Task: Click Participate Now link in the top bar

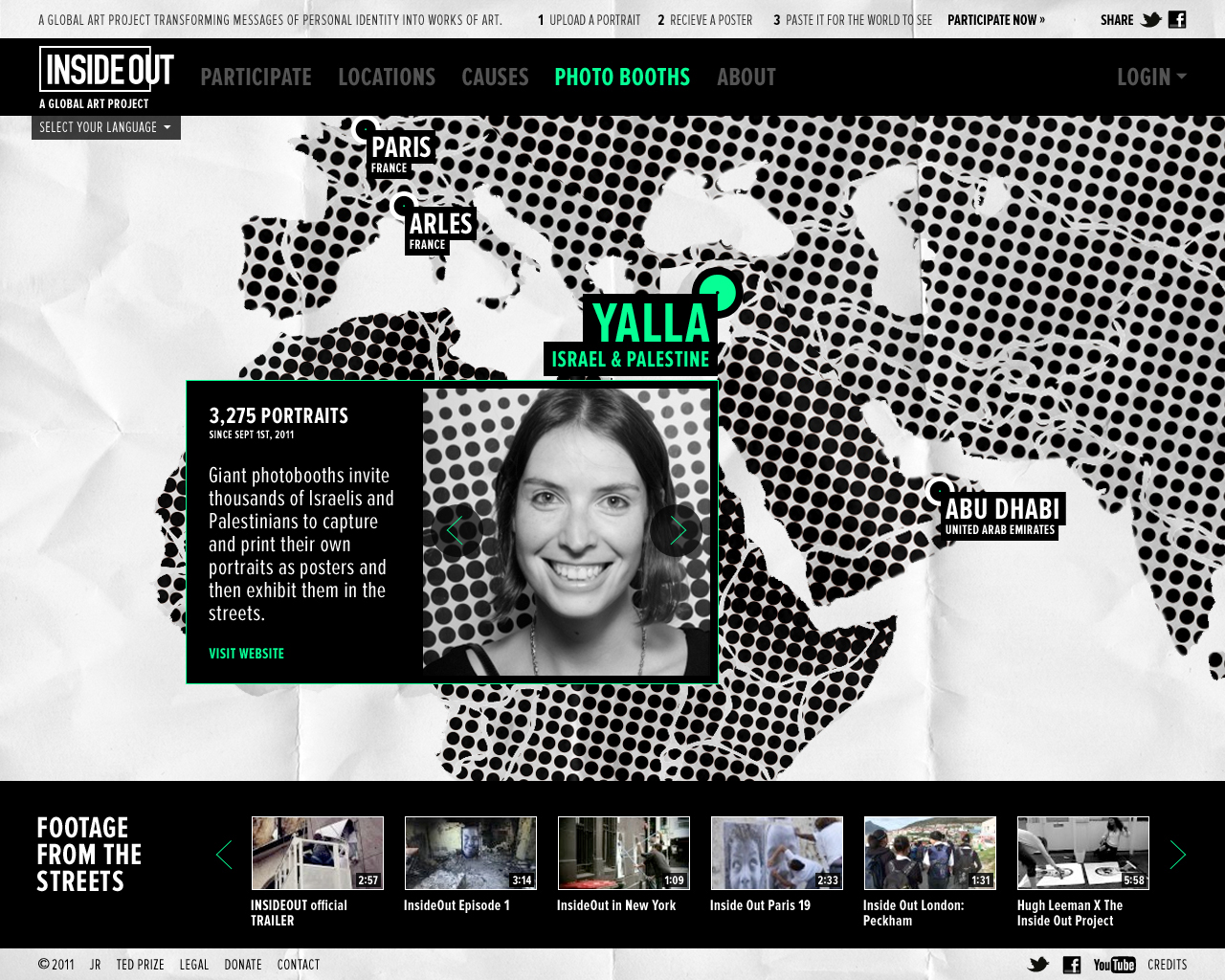Action: click(x=996, y=20)
